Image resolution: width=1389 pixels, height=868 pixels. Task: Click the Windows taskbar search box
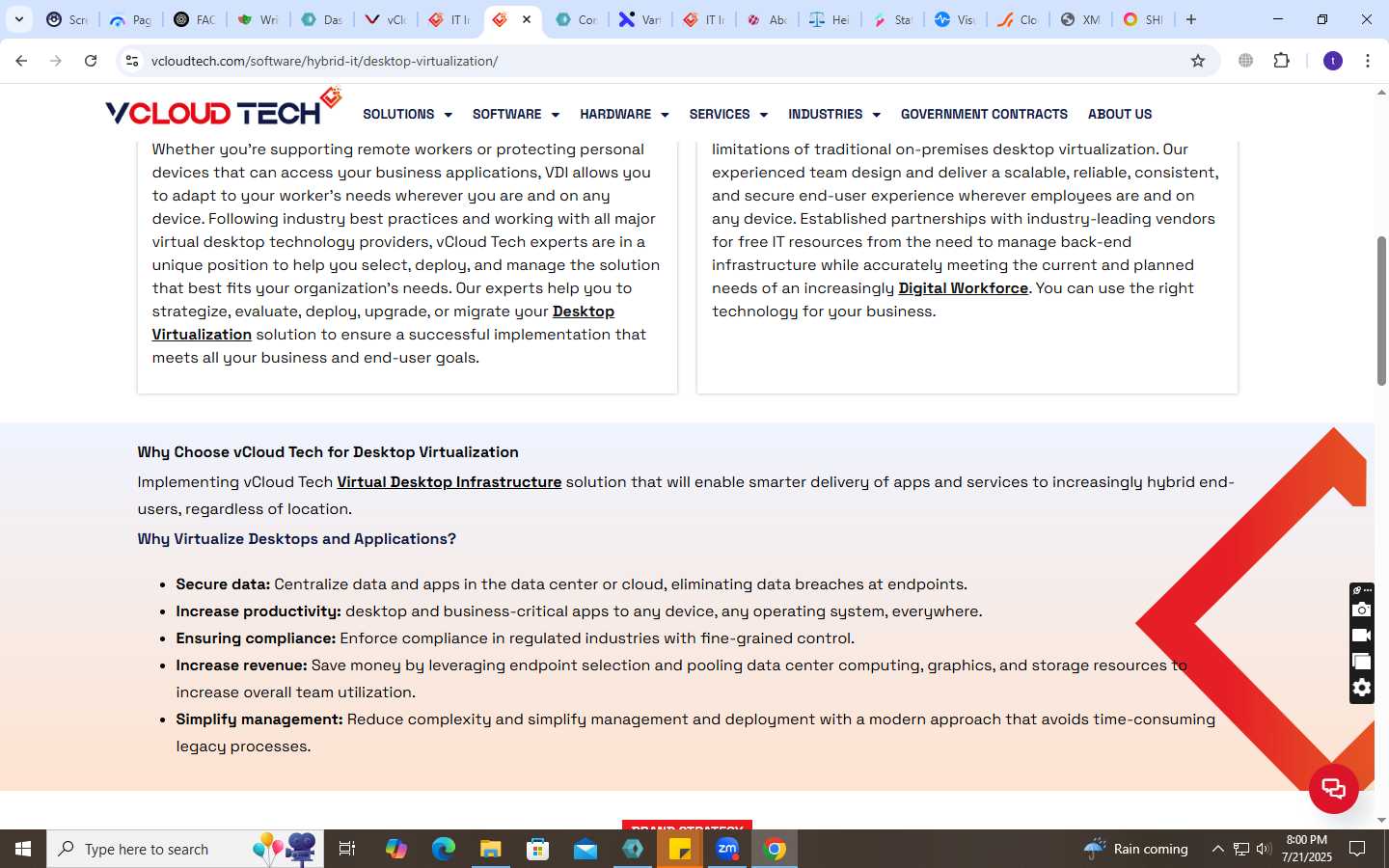coord(185,849)
